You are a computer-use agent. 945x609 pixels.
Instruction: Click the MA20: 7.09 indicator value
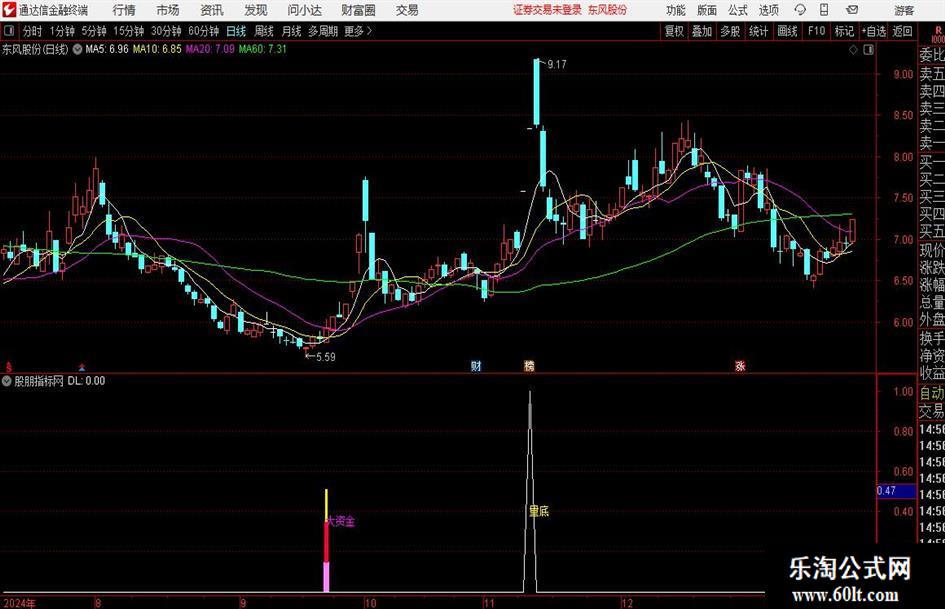210,49
